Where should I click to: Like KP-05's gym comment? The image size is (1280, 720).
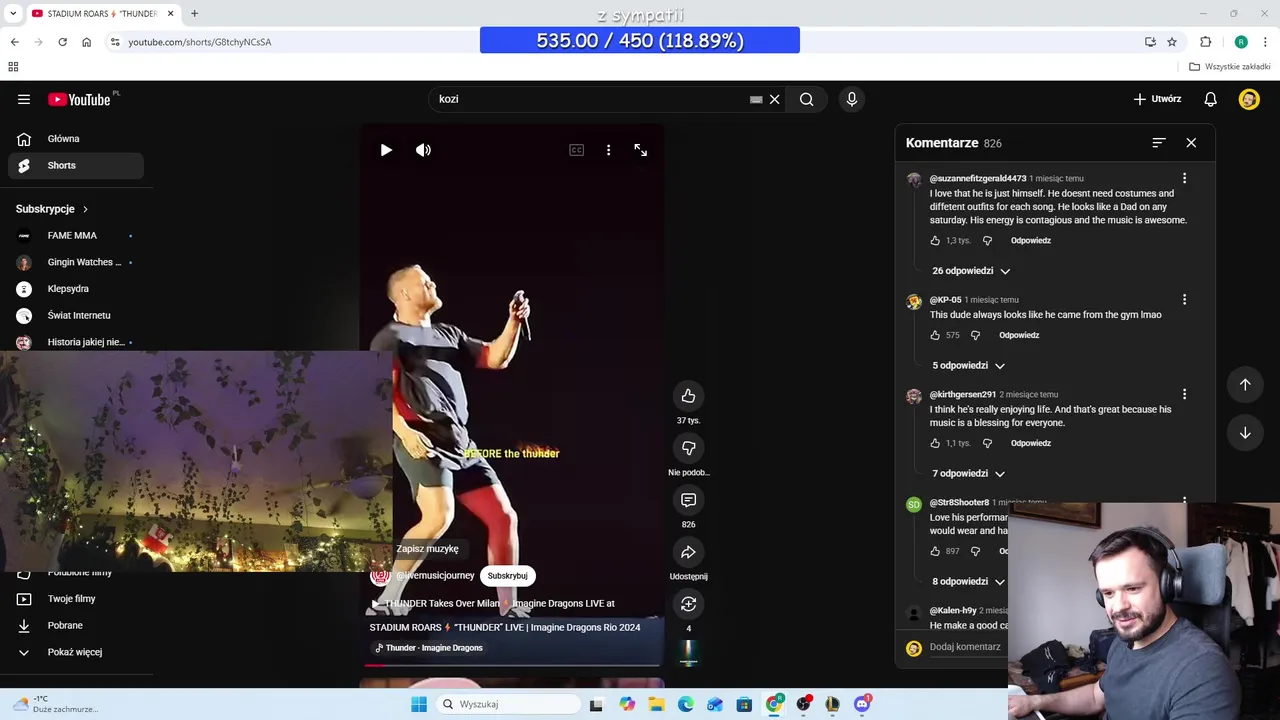click(935, 335)
